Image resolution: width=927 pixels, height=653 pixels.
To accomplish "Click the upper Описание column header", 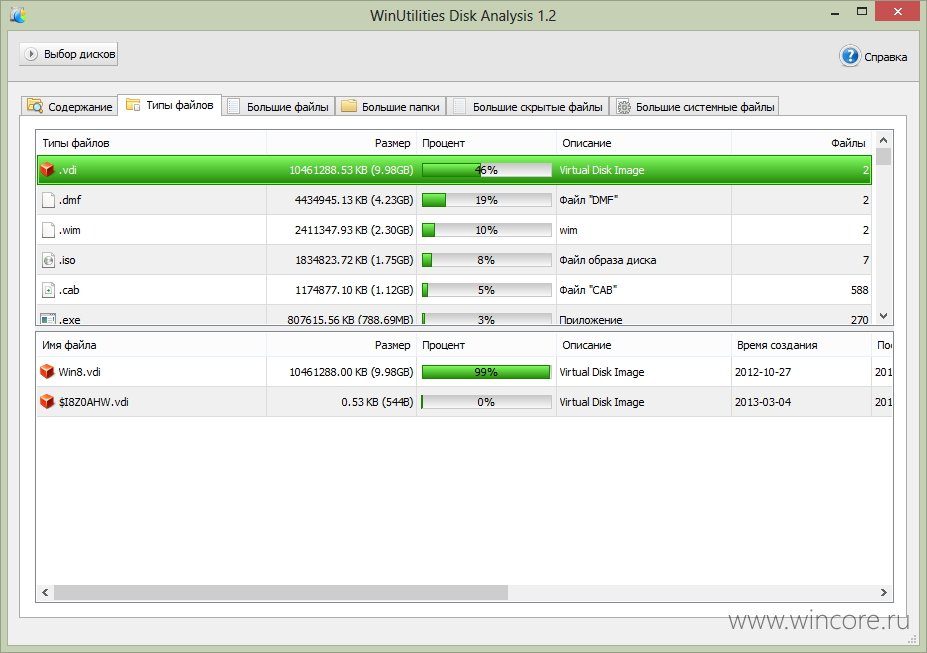I will coord(643,143).
